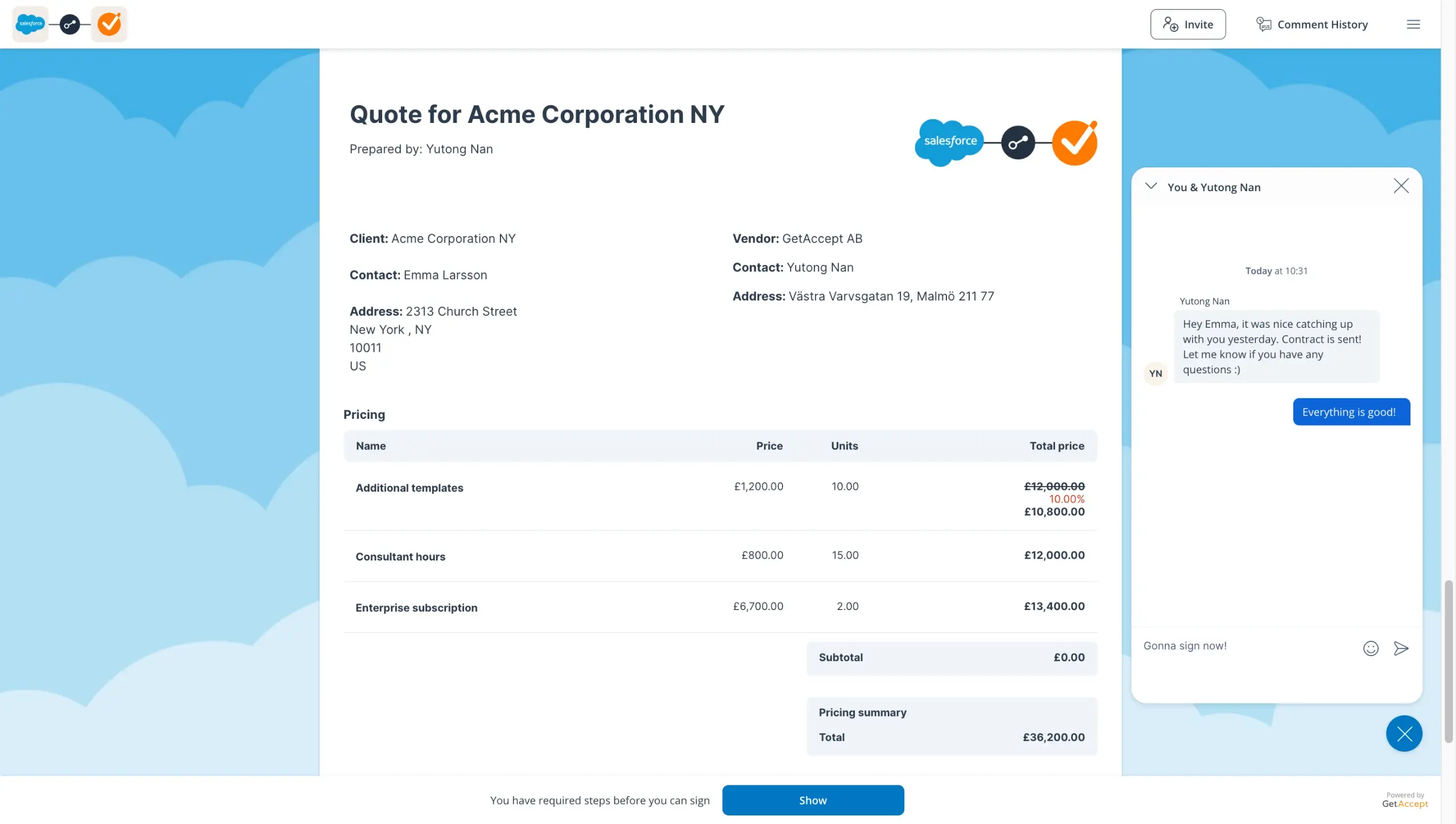Click the document title 'Quote for Acme Corporation NY'
The height and width of the screenshot is (824, 1456).
tap(537, 114)
